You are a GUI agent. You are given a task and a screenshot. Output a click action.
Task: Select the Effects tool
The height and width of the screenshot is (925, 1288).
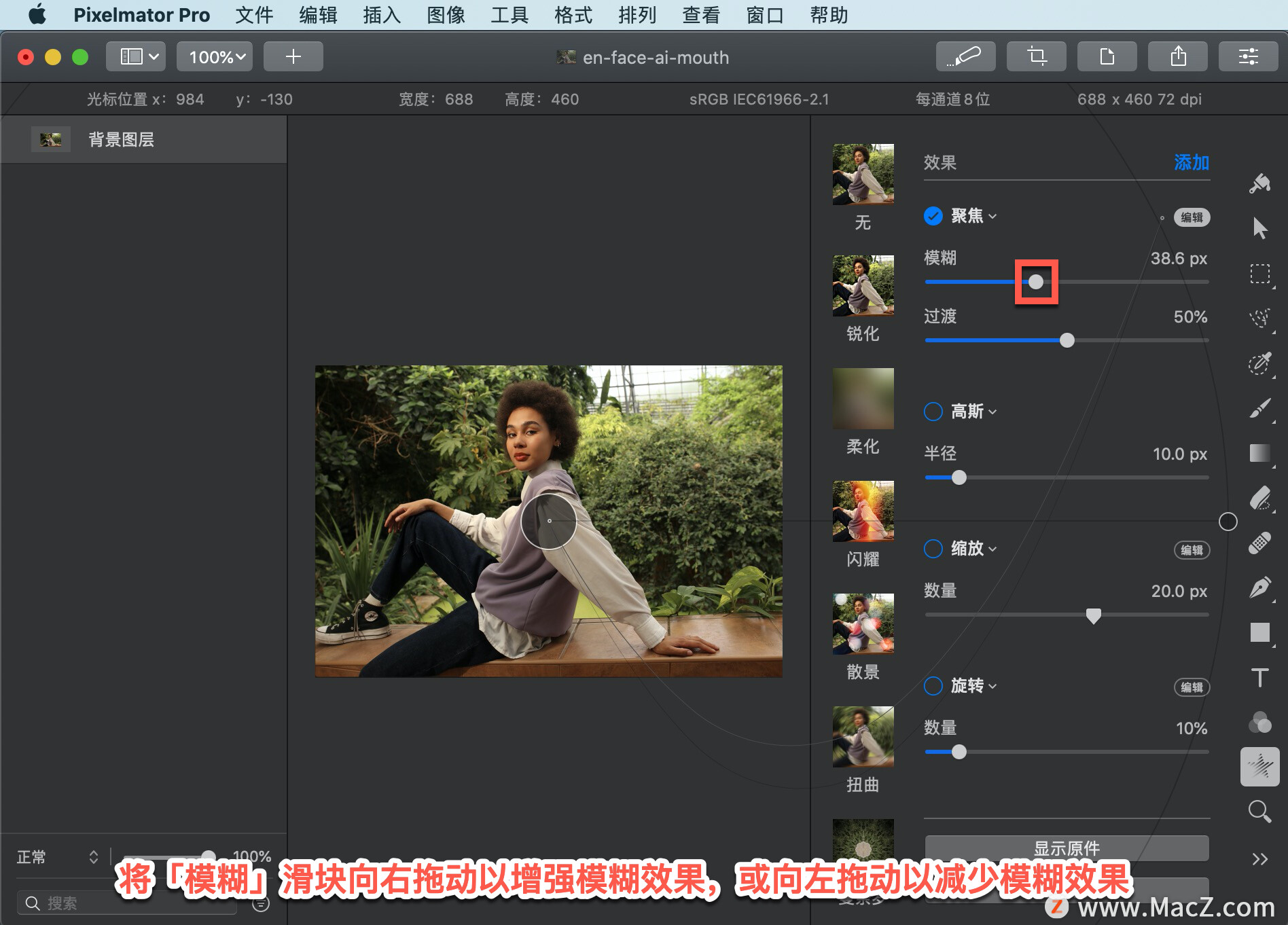pyautogui.click(x=1260, y=767)
